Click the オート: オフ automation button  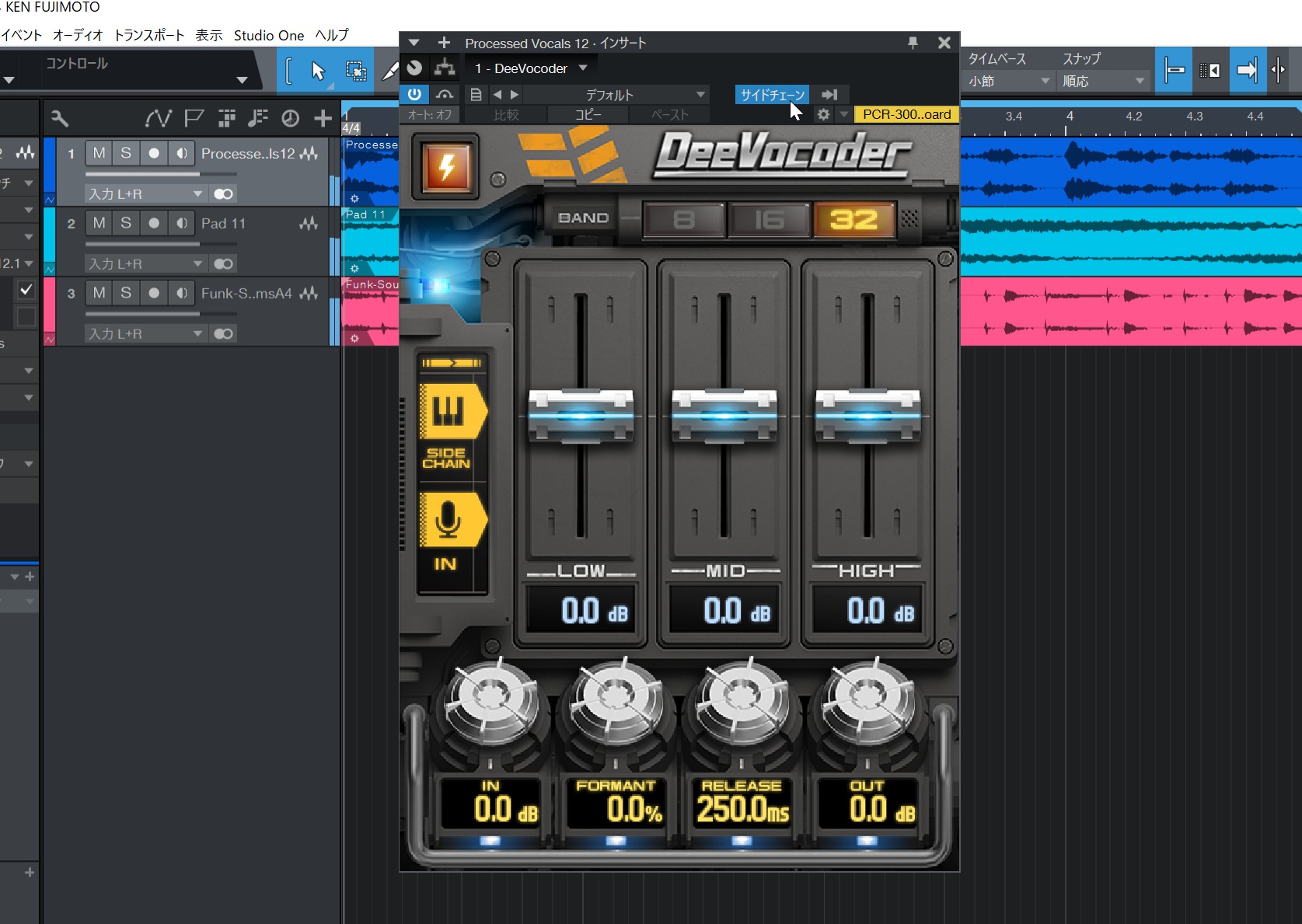click(x=430, y=114)
